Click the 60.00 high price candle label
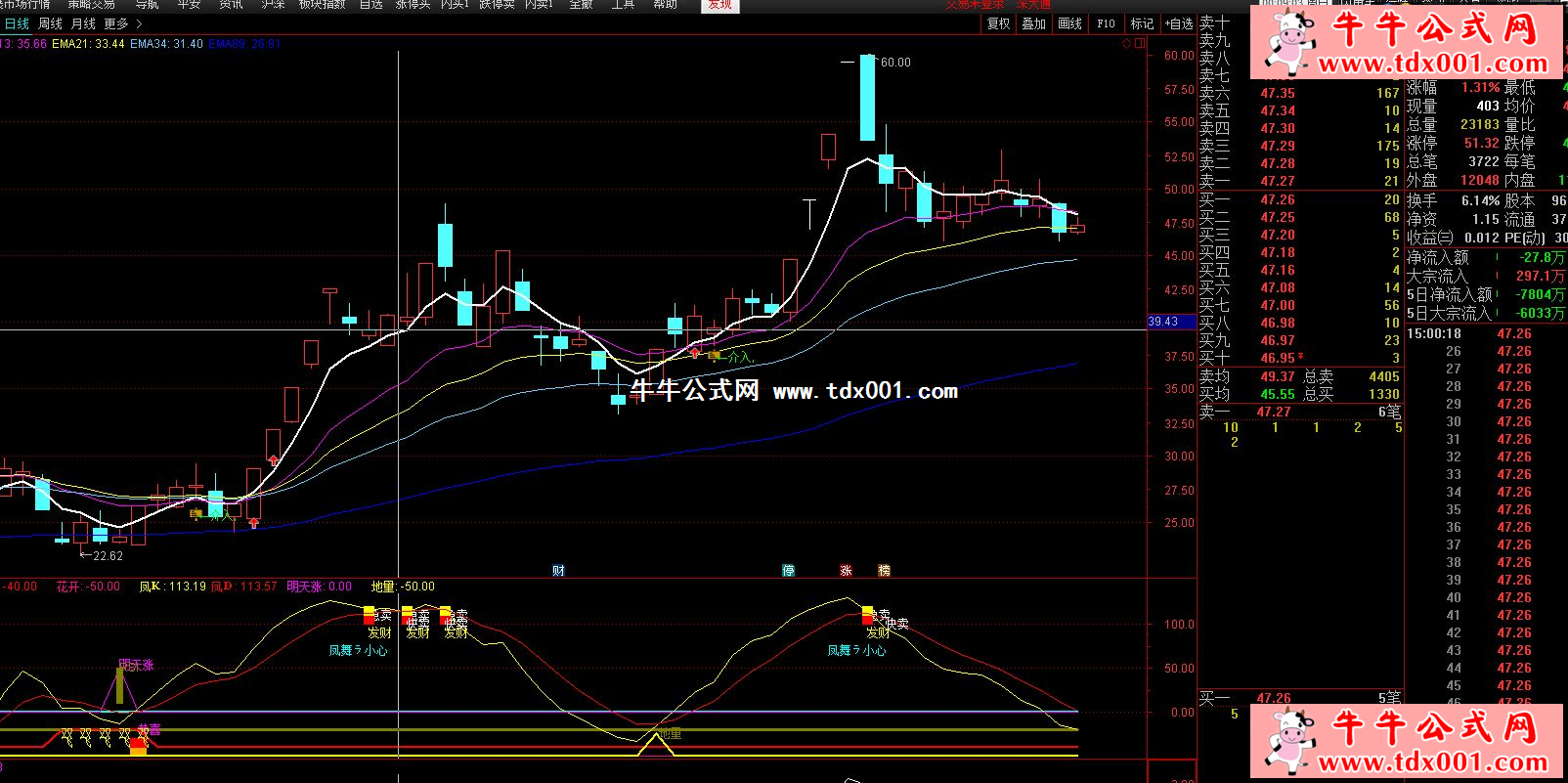Image resolution: width=1568 pixels, height=783 pixels. pyautogui.click(x=894, y=63)
